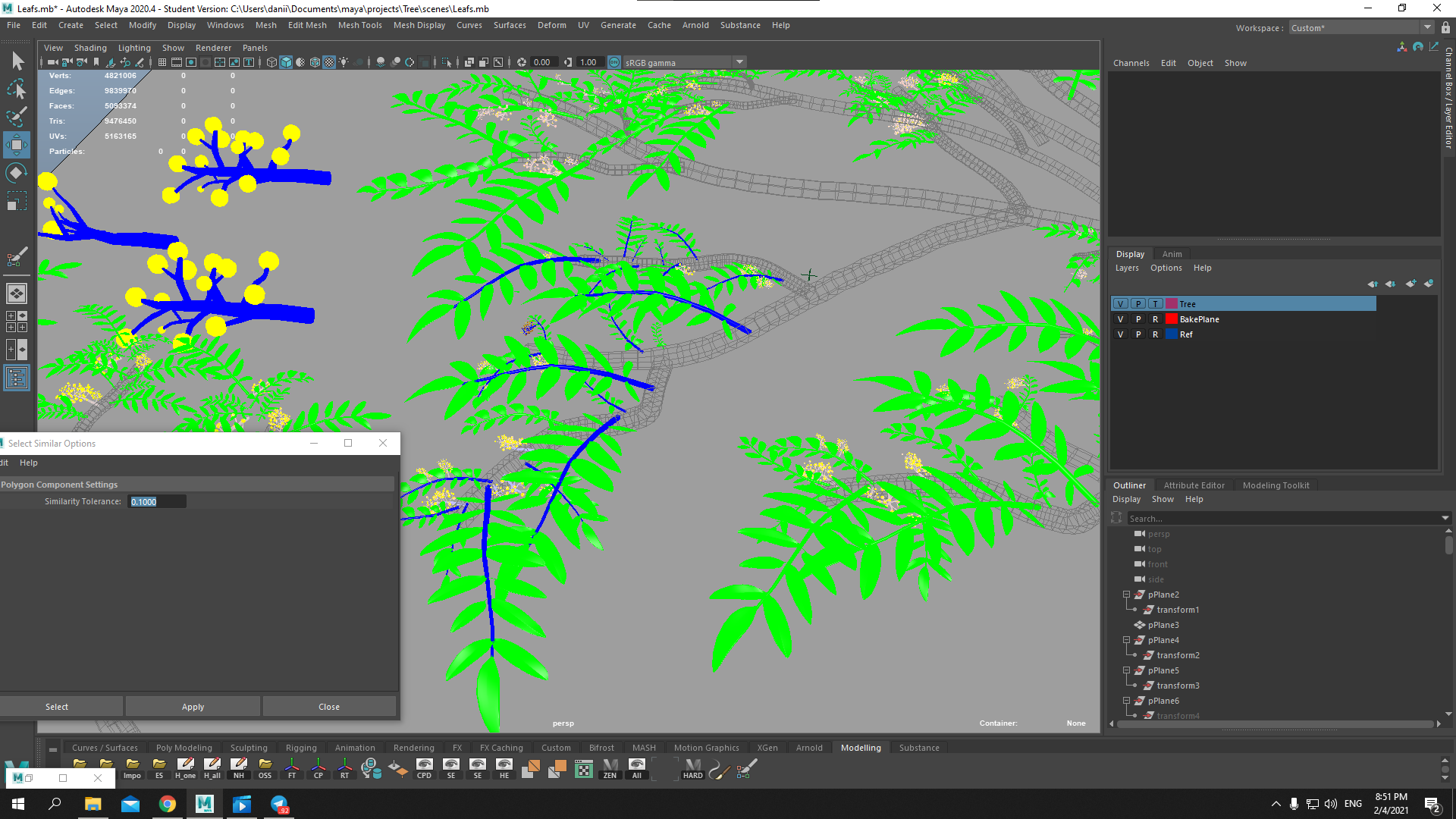Toggle isolate select icon

(x=447, y=62)
